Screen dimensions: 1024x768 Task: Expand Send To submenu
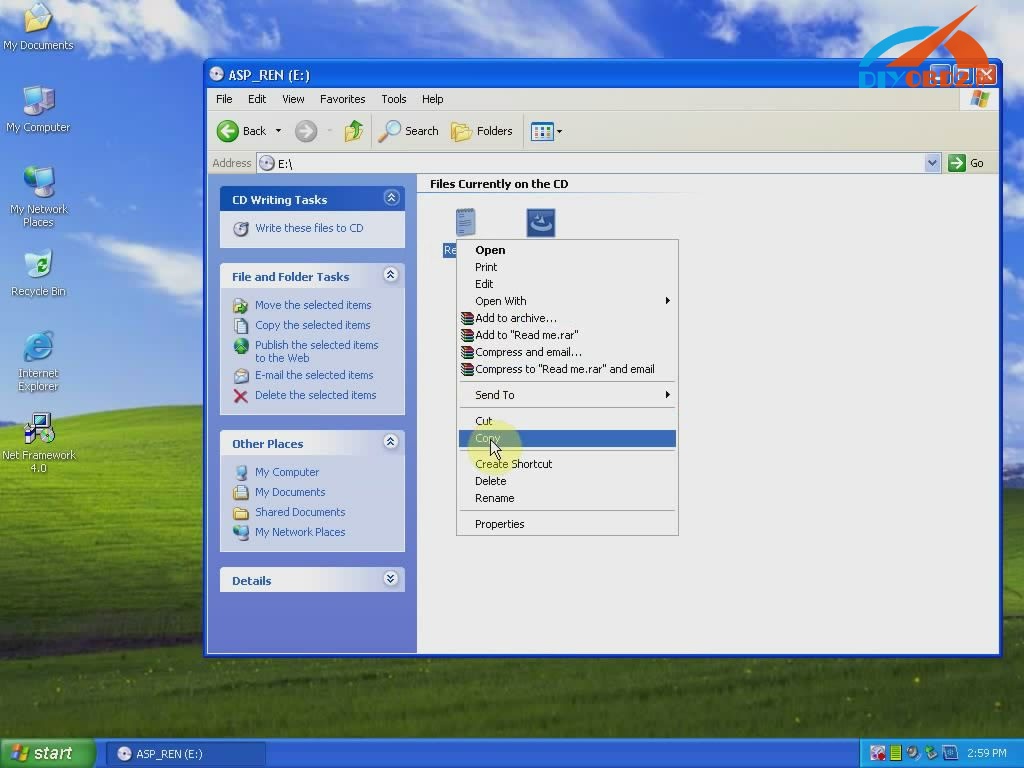click(567, 395)
